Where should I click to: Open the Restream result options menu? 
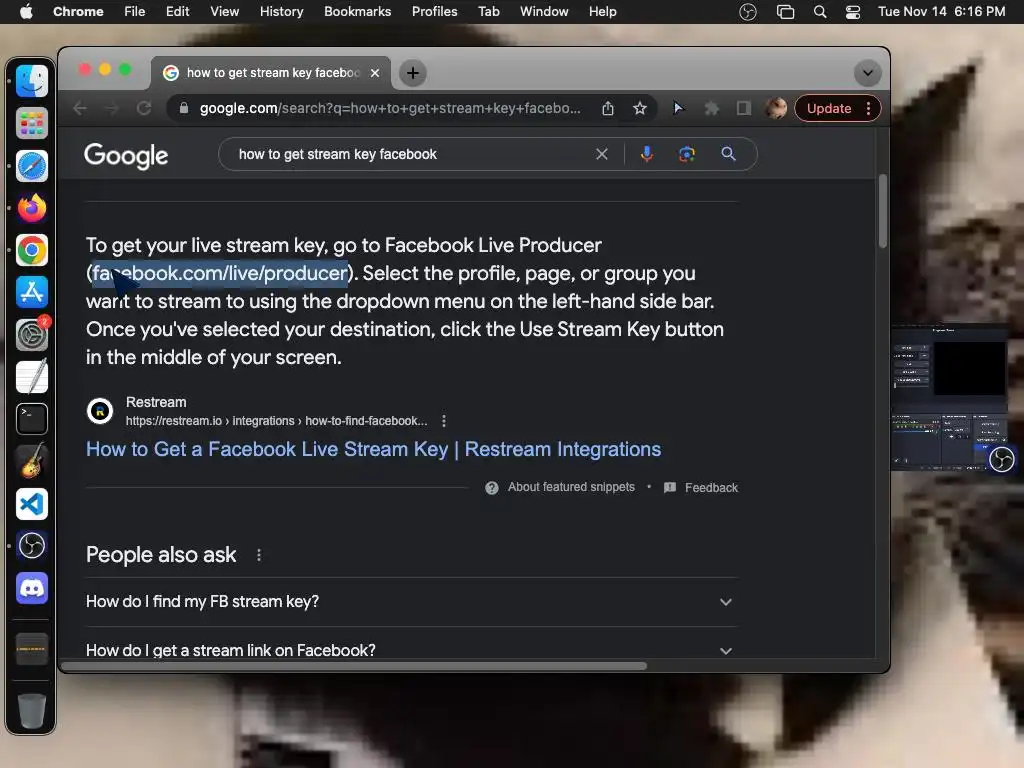(444, 421)
